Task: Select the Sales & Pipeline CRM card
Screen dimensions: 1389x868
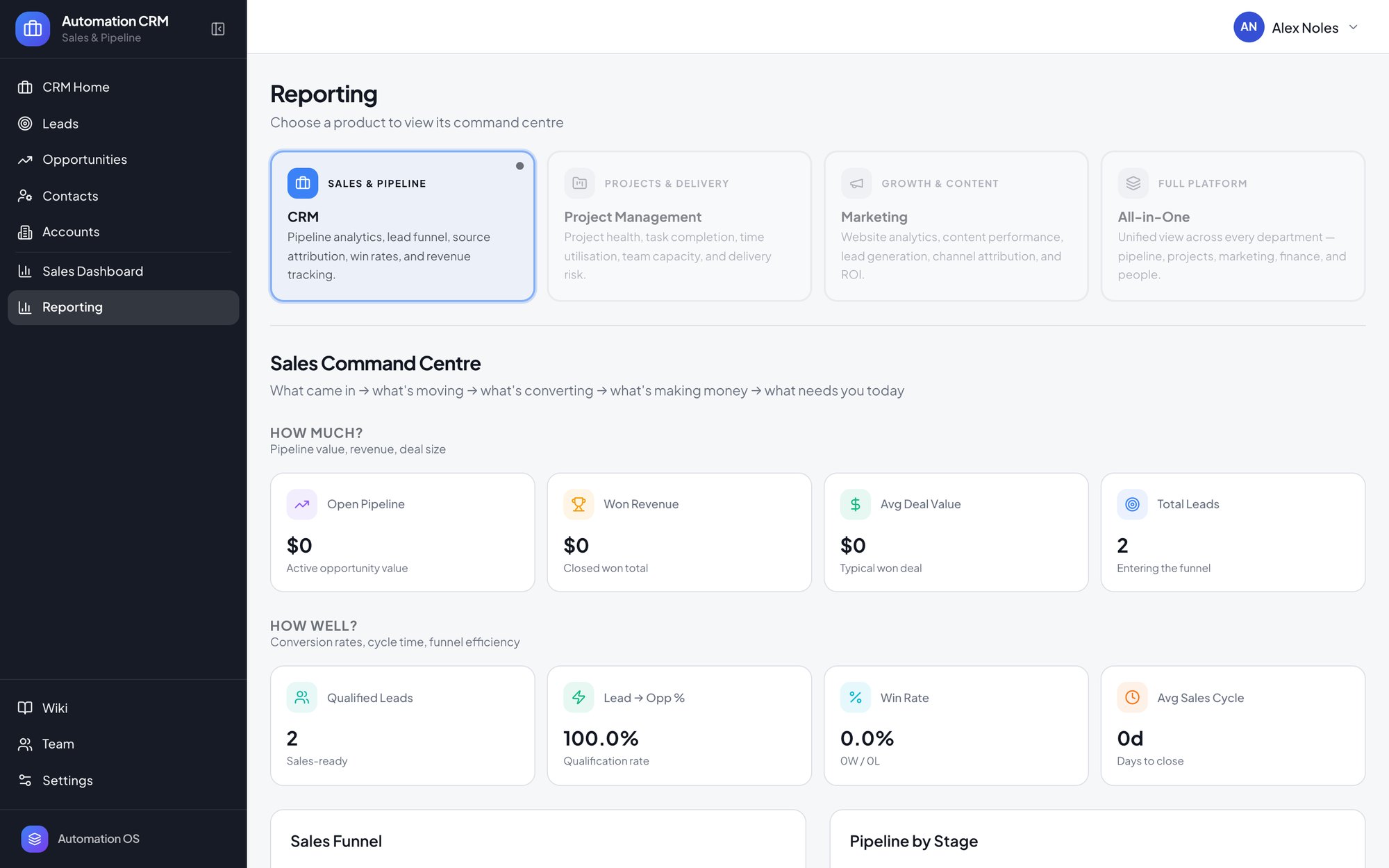Action: [402, 226]
